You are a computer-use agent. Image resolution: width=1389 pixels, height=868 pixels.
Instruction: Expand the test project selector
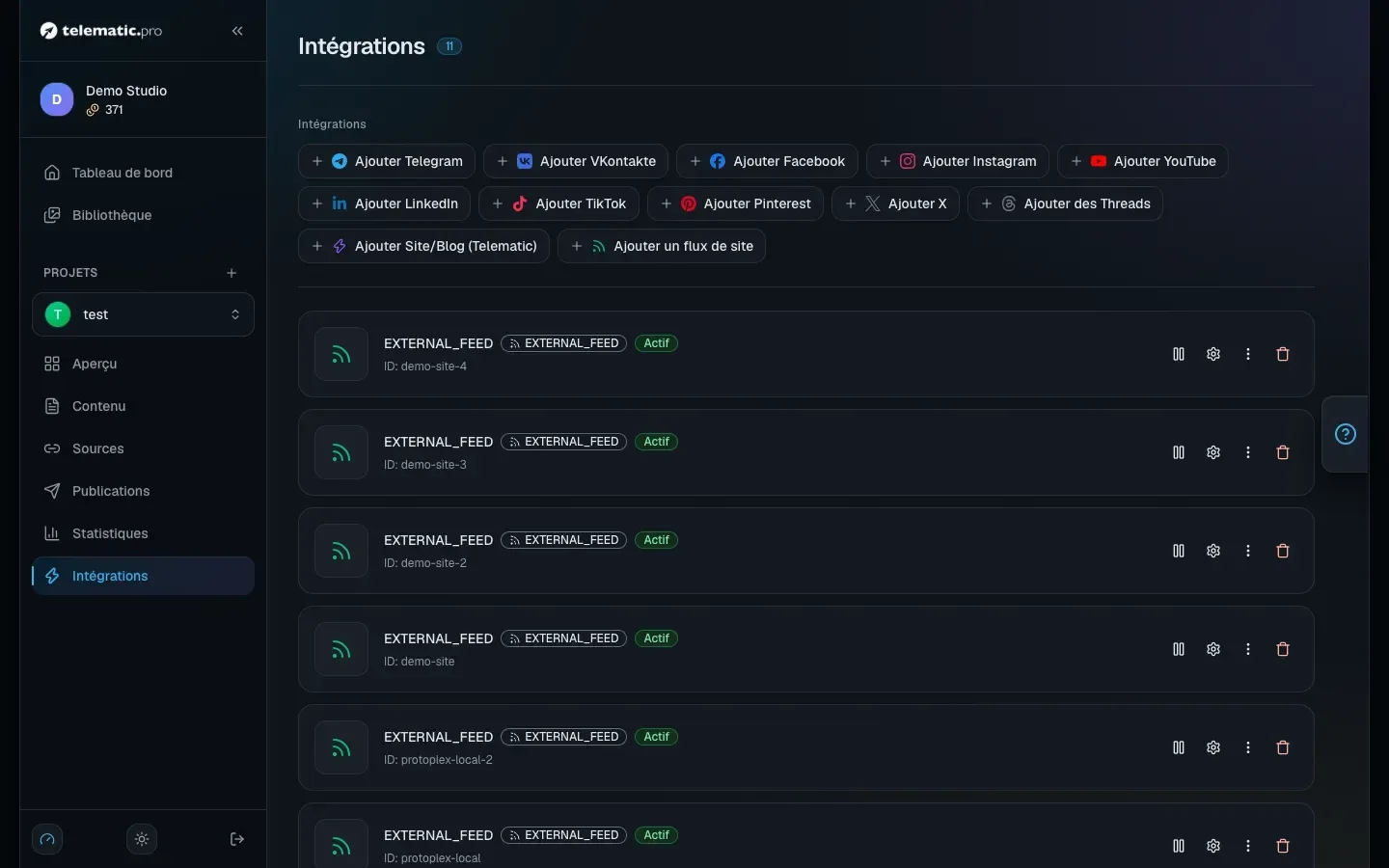coord(143,314)
